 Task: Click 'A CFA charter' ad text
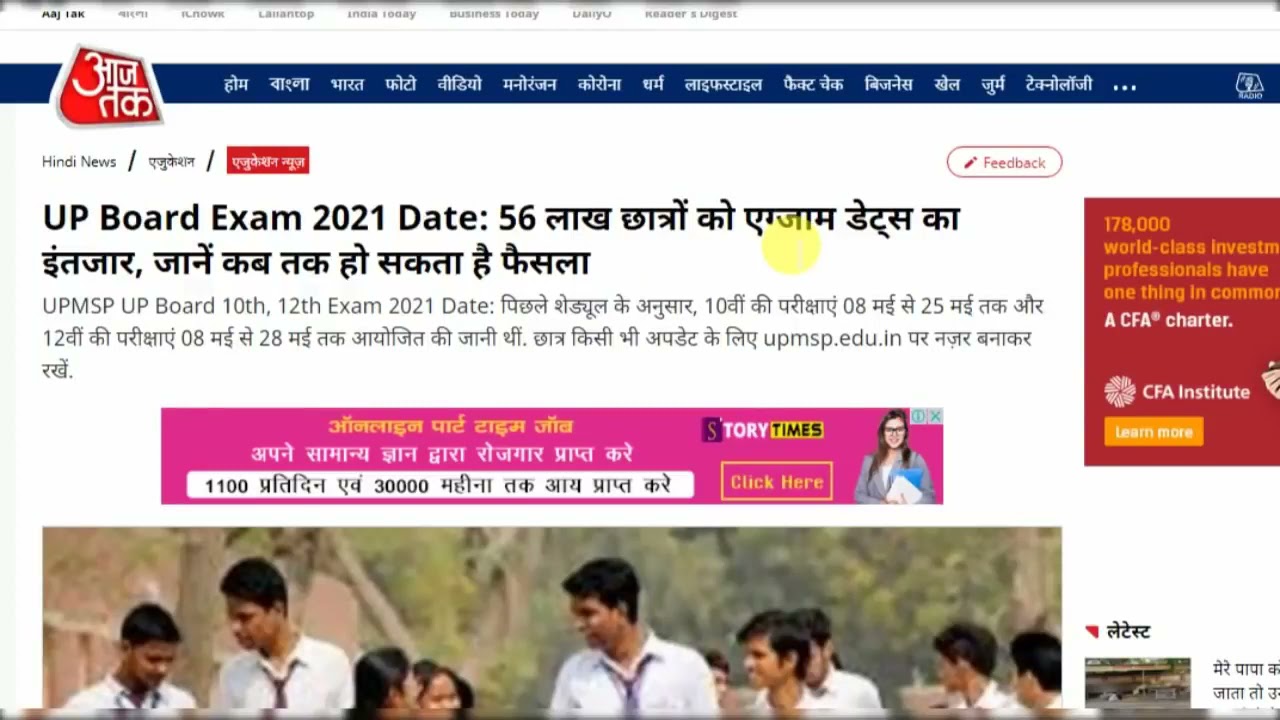1168,320
